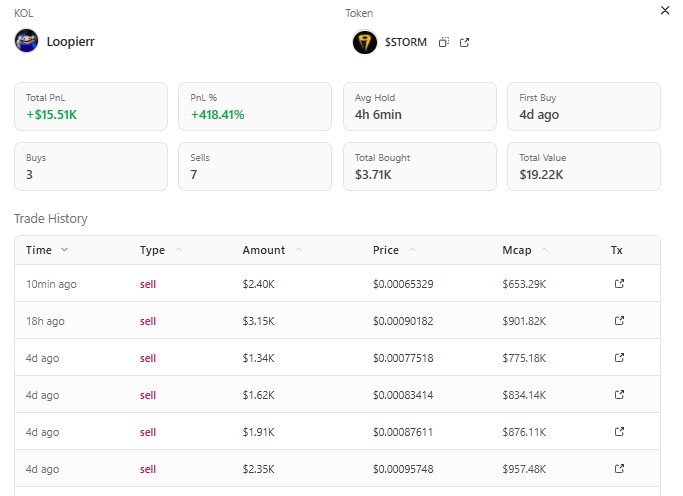Open Tx link for $1.62K sell
This screenshot has width=683, height=496.
pos(619,395)
